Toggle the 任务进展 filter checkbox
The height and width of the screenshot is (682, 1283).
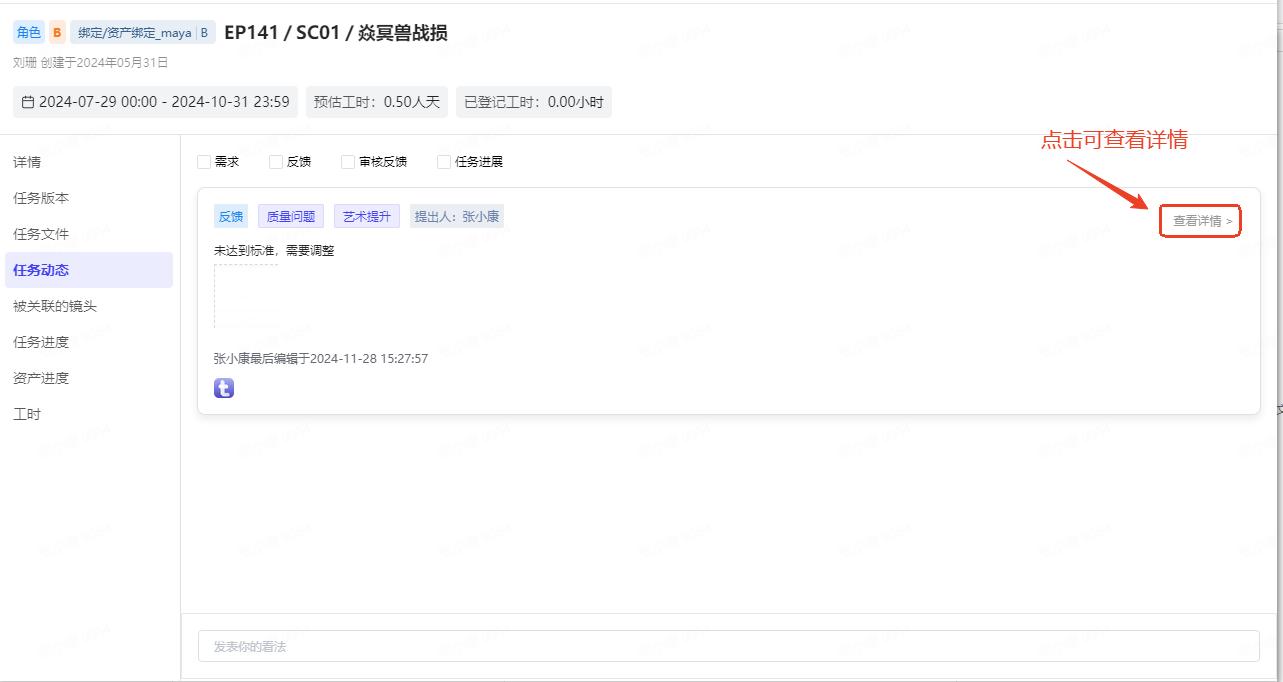[444, 162]
